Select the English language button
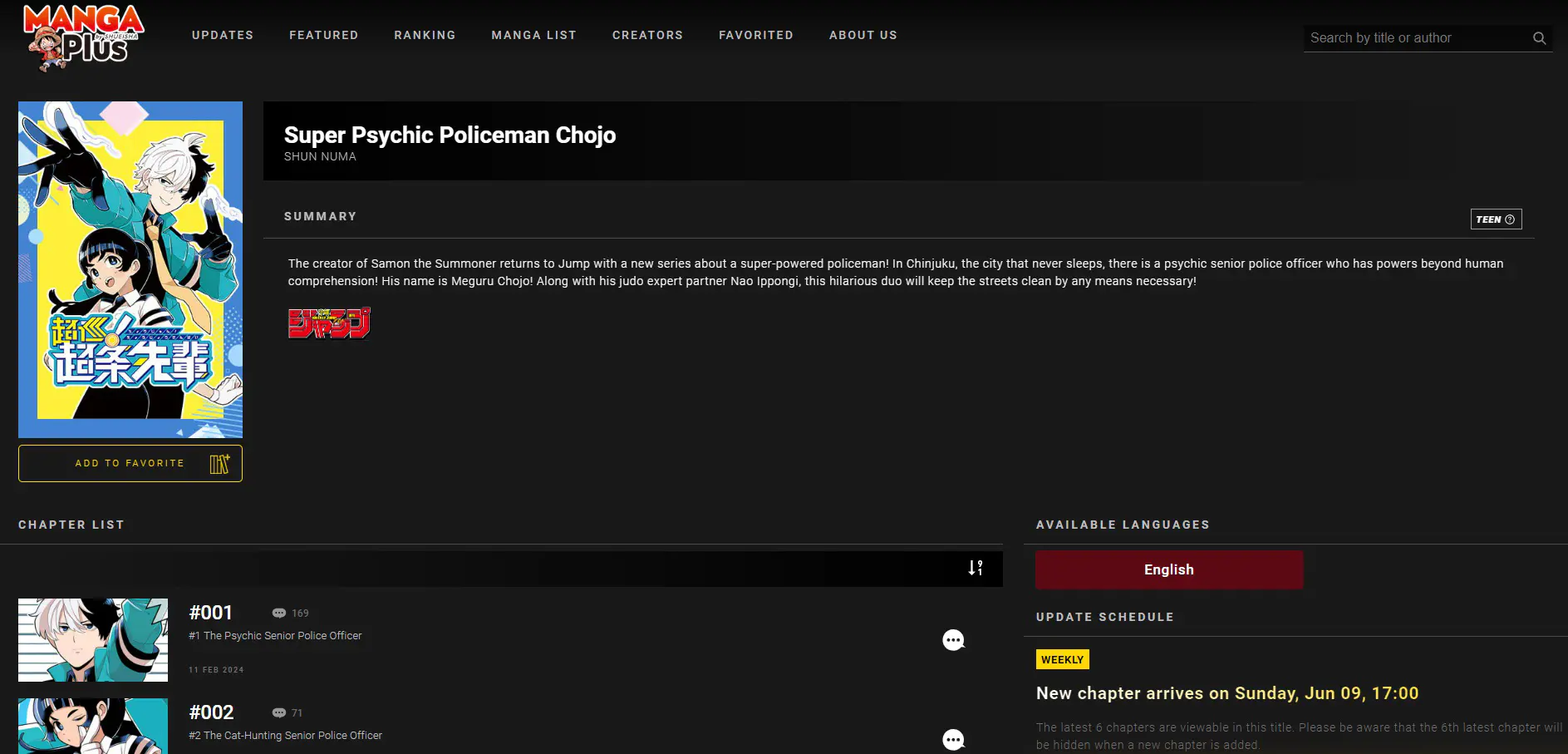Screen dimensions: 1568x754 tap(1169, 569)
